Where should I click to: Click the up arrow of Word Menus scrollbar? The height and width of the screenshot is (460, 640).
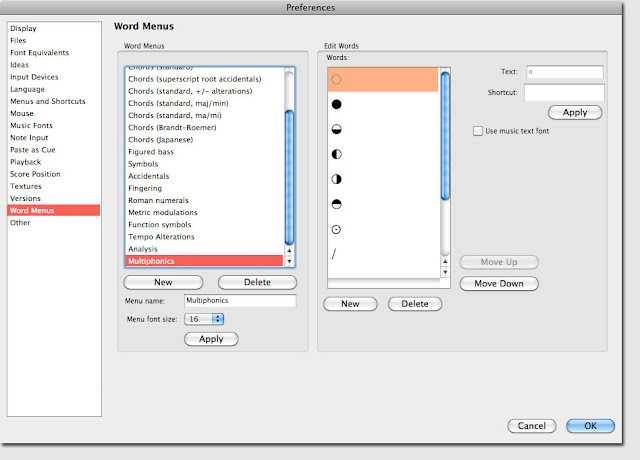289,251
